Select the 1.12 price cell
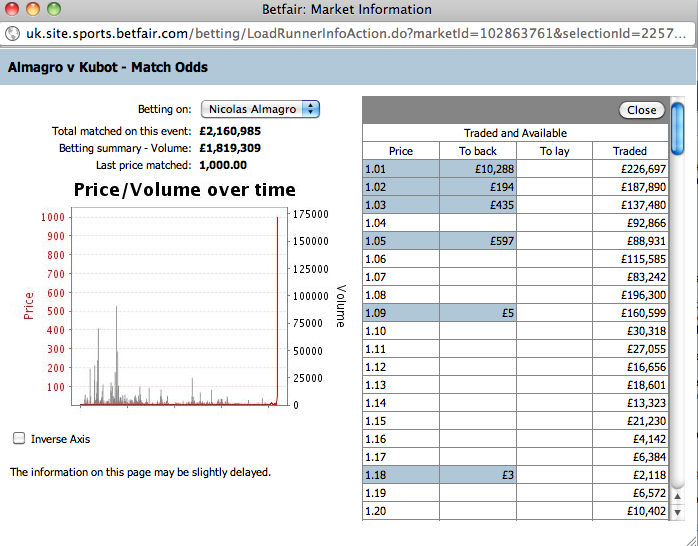The width and height of the screenshot is (698, 546). [401, 367]
